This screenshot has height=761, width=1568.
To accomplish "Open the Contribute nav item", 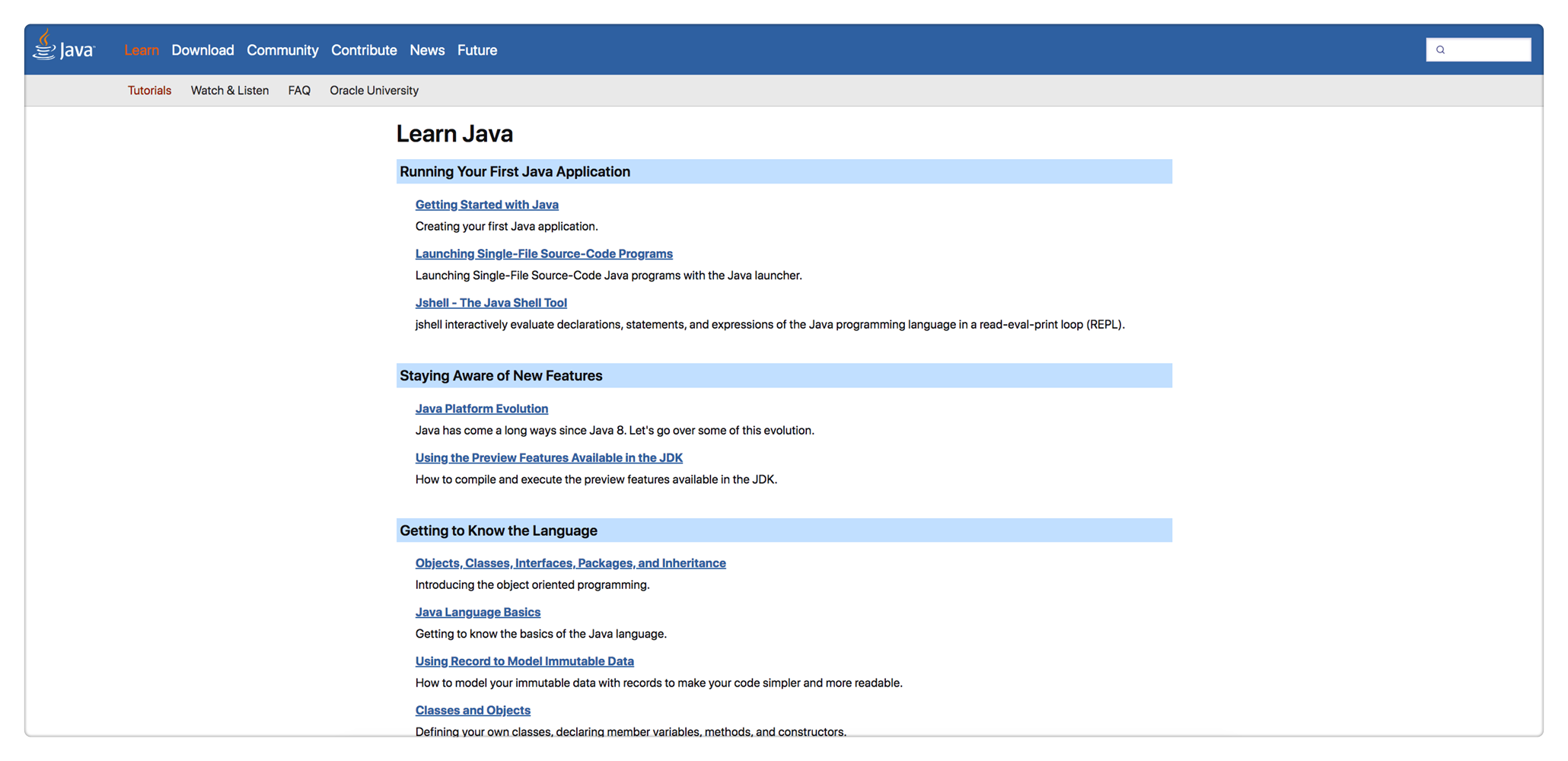I will tap(364, 50).
